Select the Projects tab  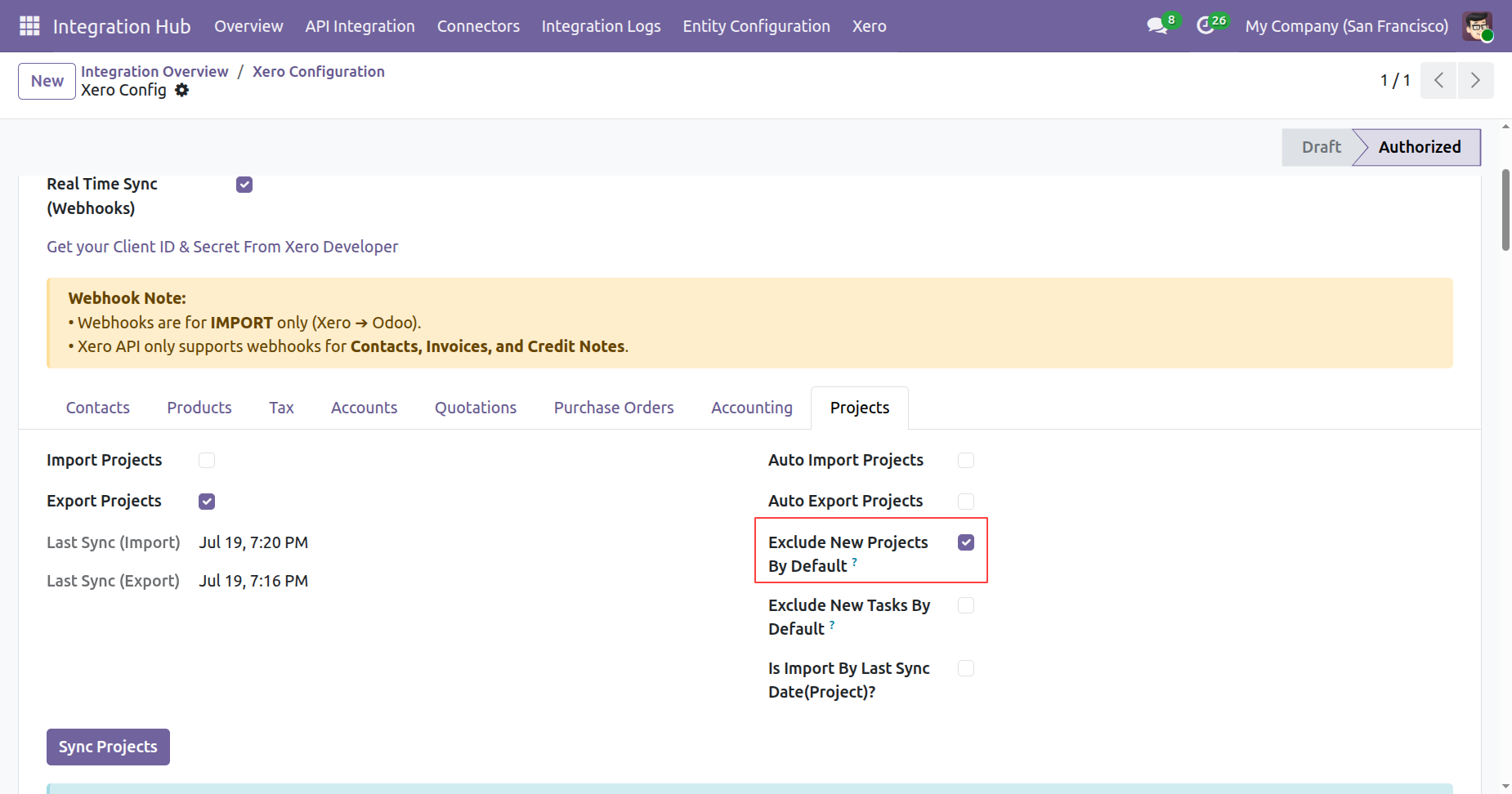[860, 408]
